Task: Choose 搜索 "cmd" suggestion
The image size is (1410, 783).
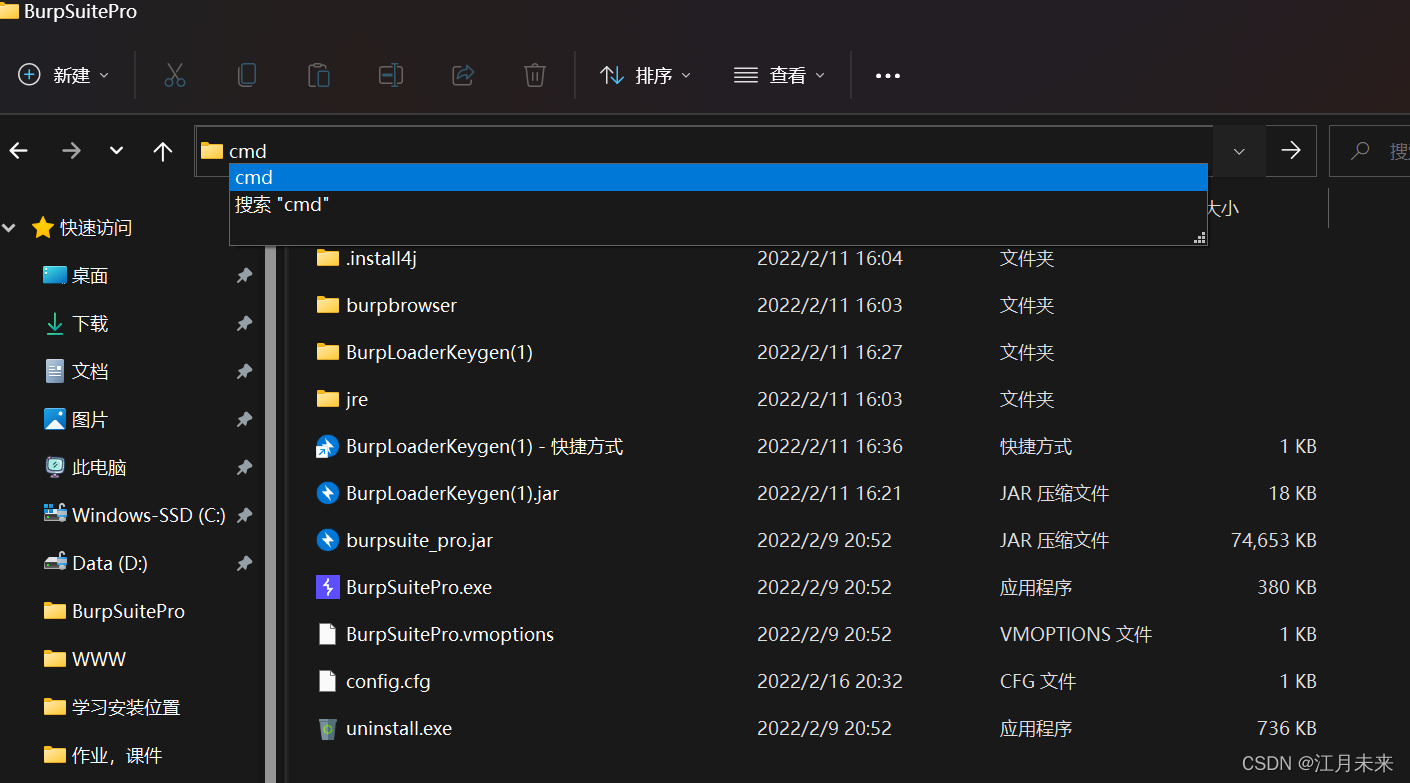Action: (x=718, y=204)
